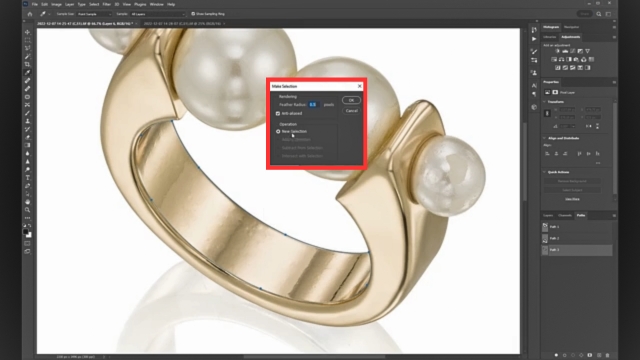
Task: Click the search icon at top right
Action: (599, 14)
